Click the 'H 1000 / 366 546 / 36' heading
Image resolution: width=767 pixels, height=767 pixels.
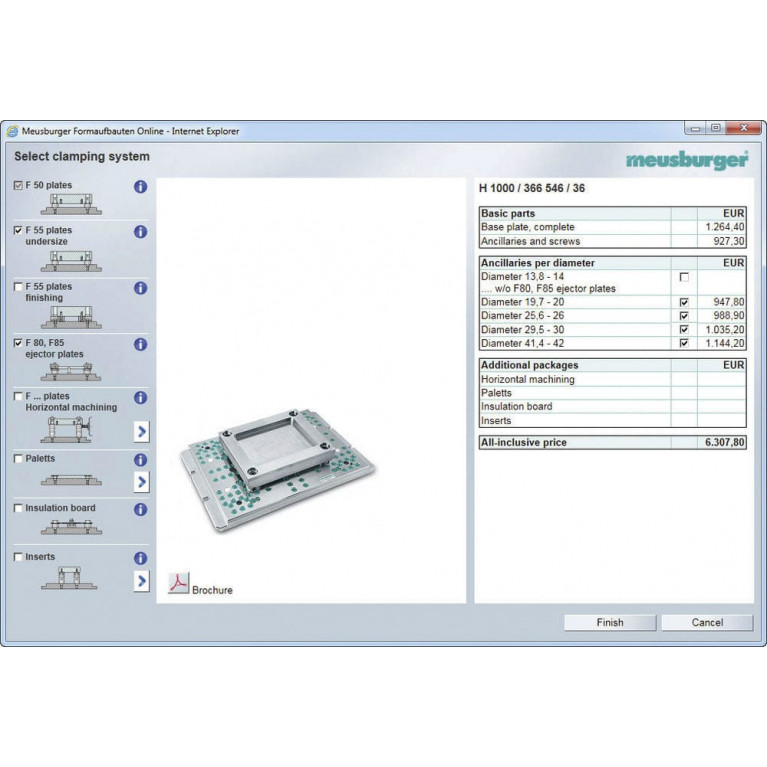[x=532, y=188]
